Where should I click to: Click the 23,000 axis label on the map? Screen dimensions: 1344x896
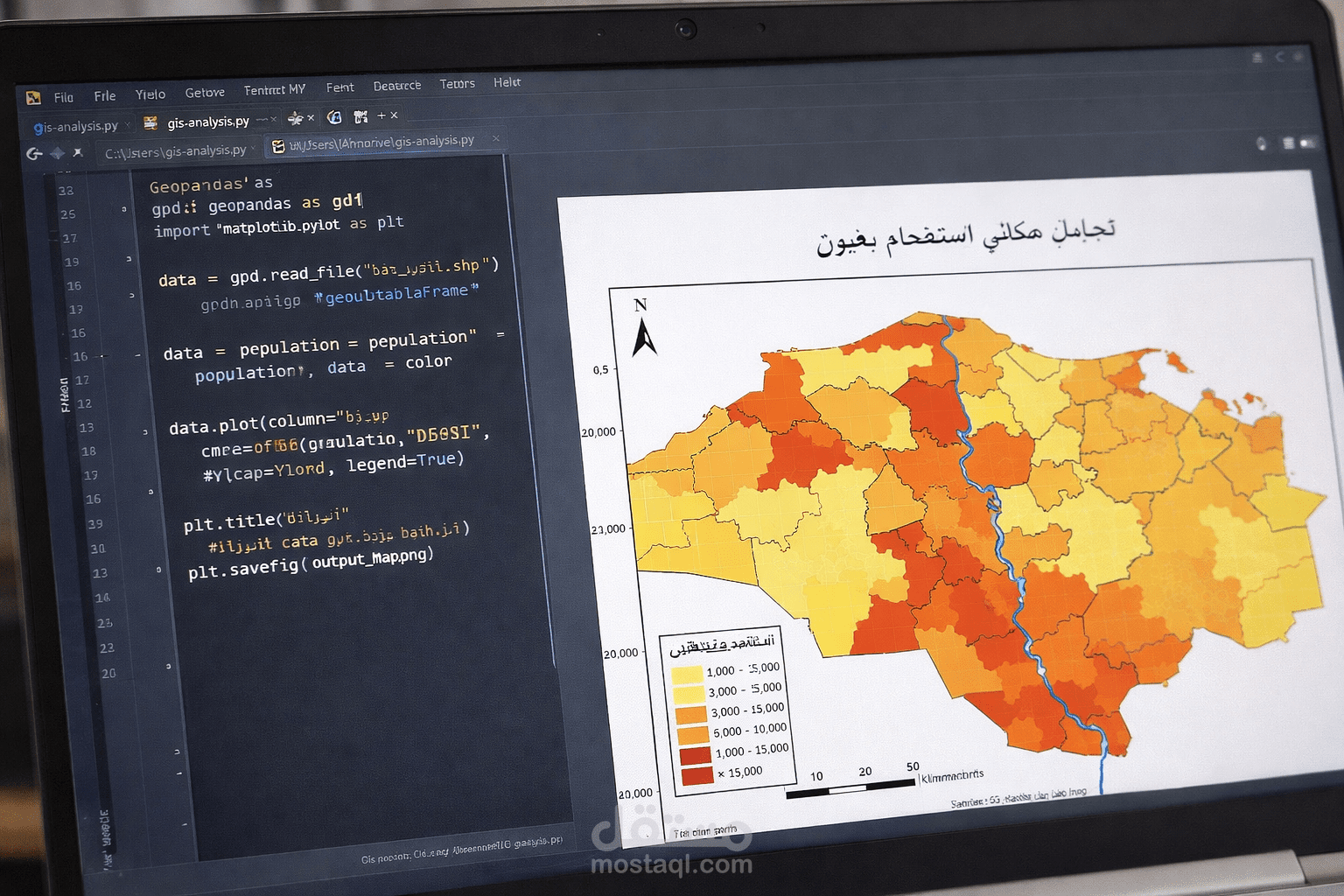tap(608, 529)
